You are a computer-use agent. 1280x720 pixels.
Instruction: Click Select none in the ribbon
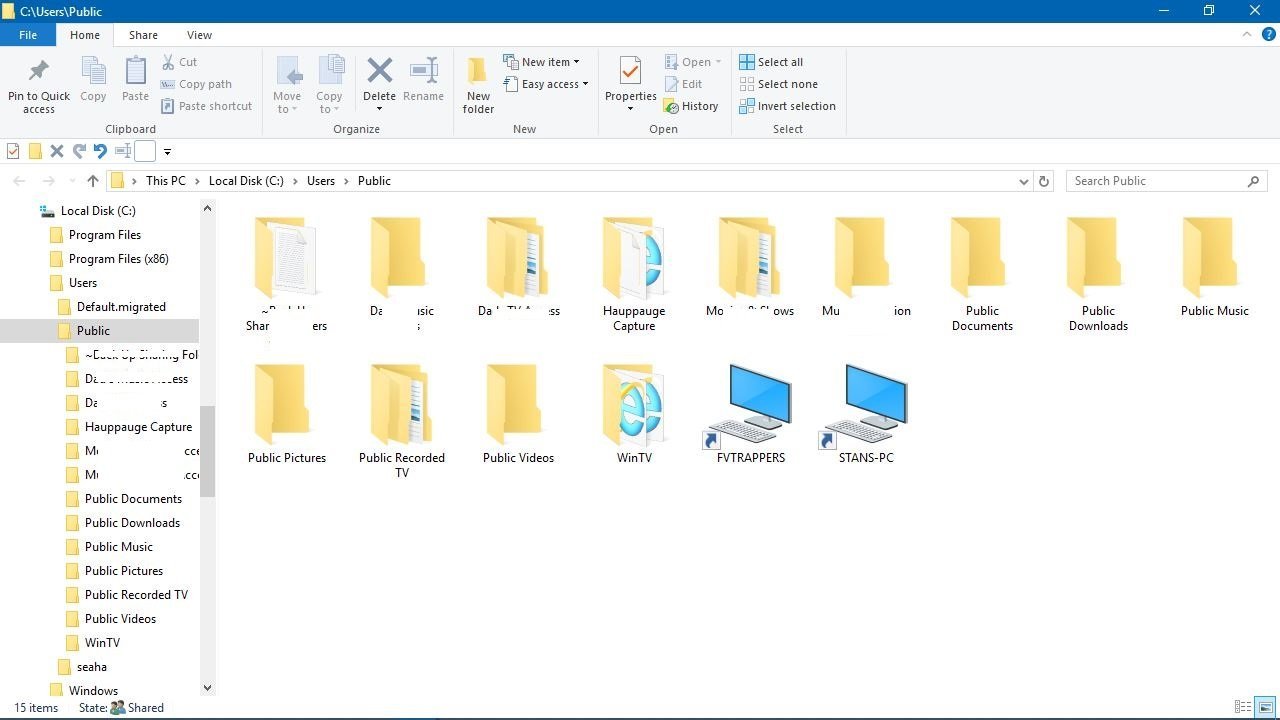(x=778, y=84)
